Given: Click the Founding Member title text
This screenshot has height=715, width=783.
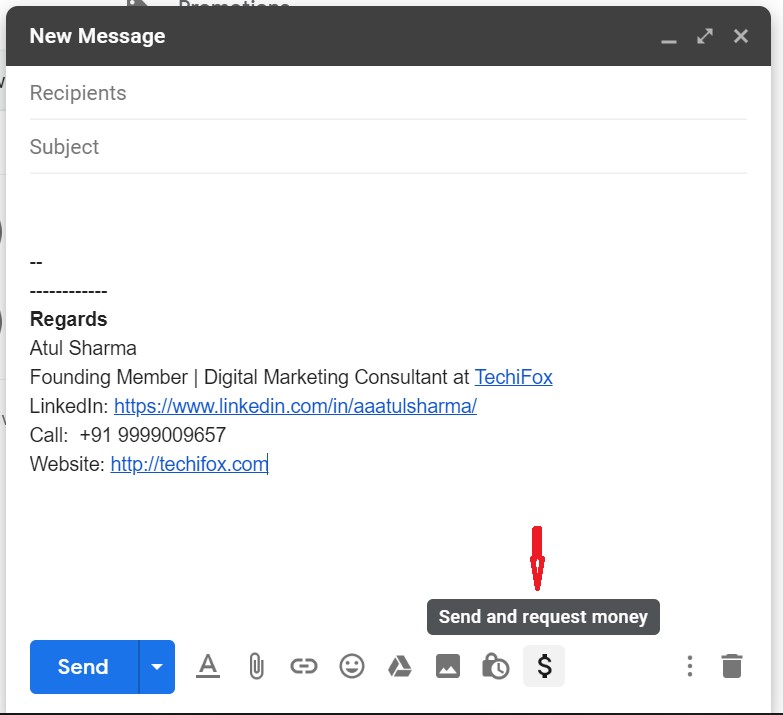Looking at the screenshot, I should pyautogui.click(x=109, y=377).
